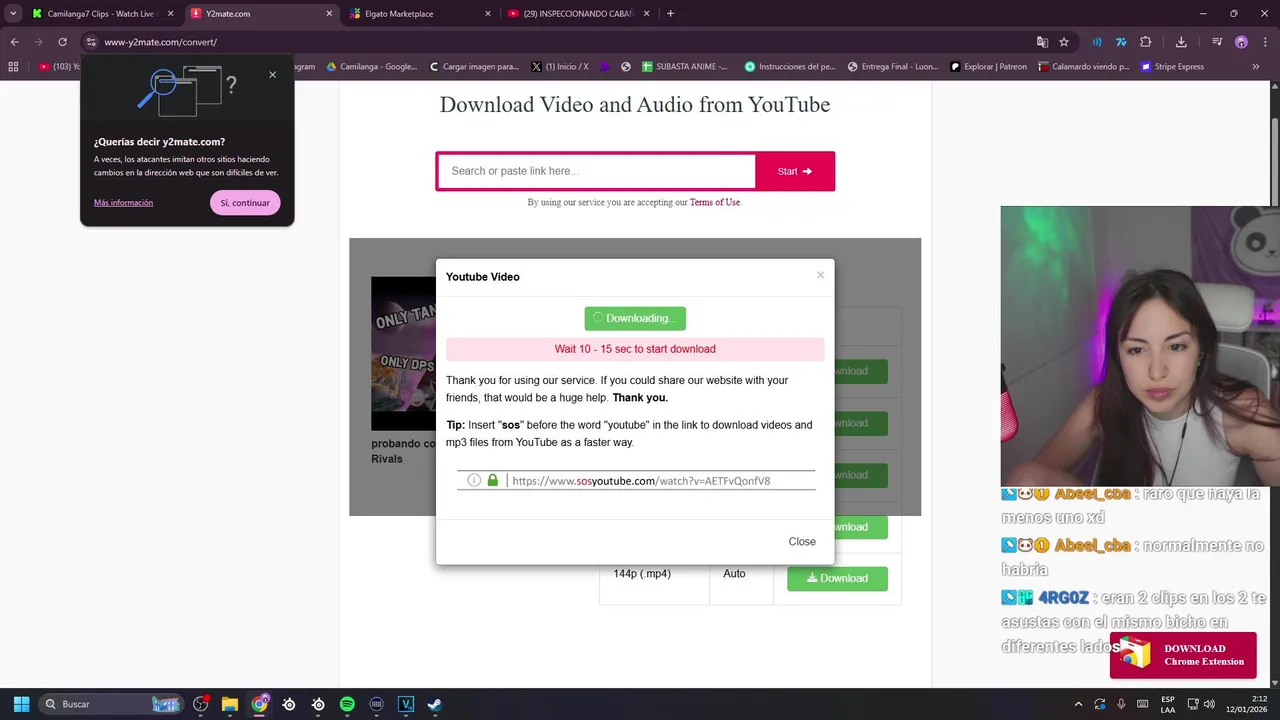Open the Terms of Use link
The image size is (1280, 720).
[x=715, y=202]
